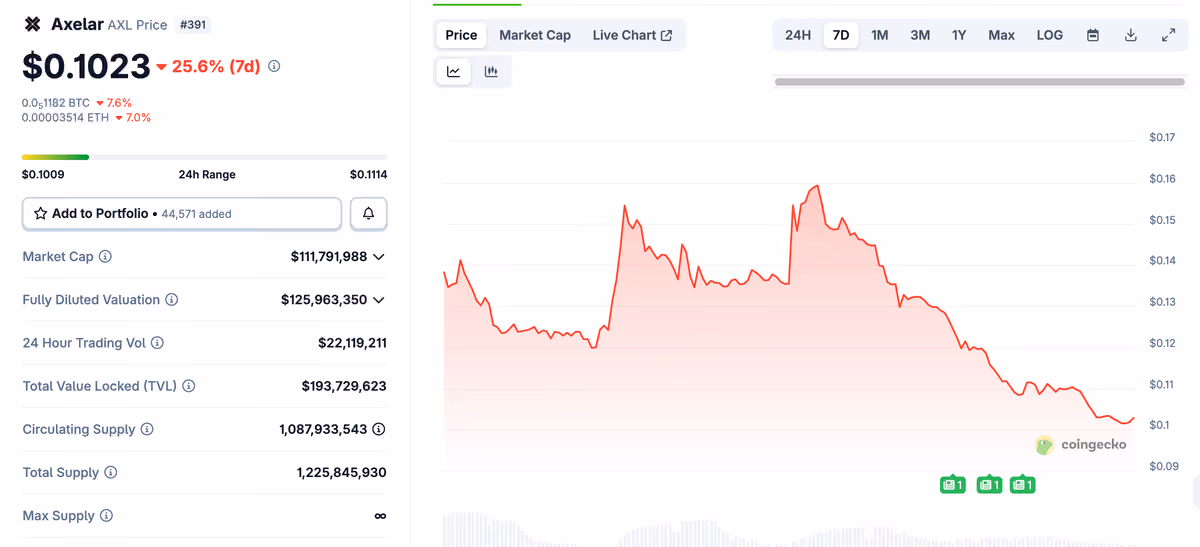Select the line chart view icon

click(454, 71)
